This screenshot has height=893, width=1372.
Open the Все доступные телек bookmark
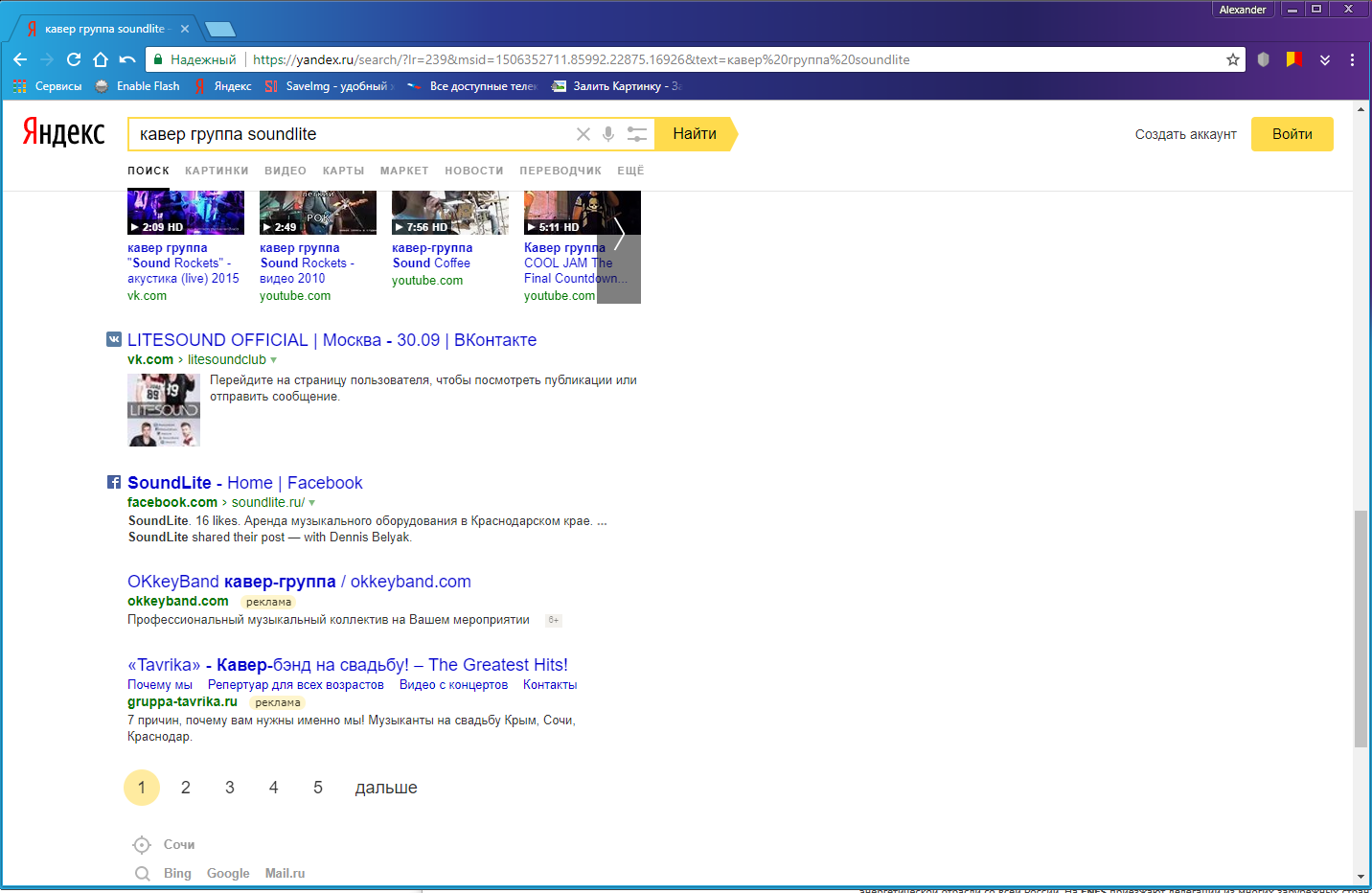point(472,86)
